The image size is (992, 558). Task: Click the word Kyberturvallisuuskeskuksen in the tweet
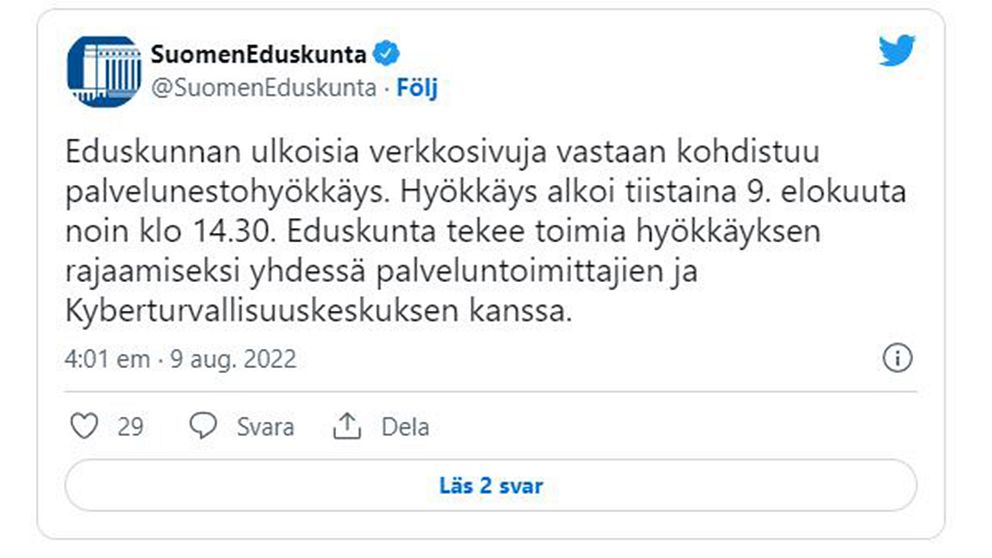coord(261,311)
